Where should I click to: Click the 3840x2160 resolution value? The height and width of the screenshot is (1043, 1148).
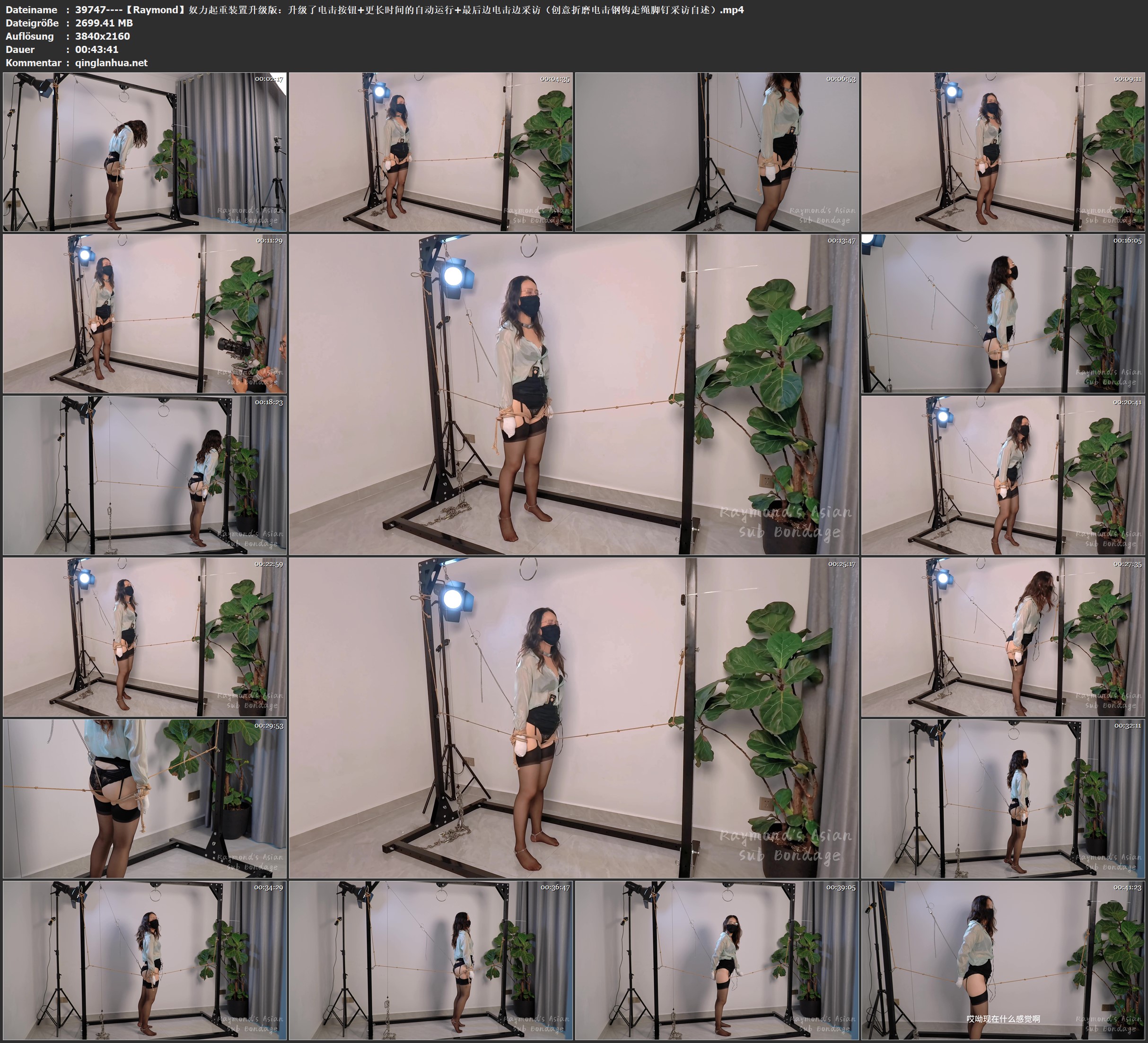tap(103, 36)
